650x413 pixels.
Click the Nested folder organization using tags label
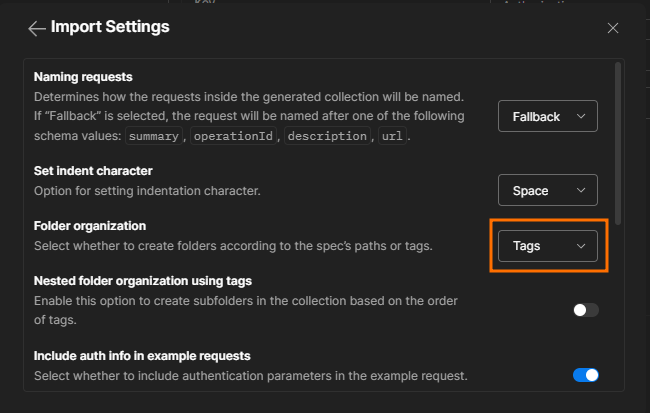point(142,280)
